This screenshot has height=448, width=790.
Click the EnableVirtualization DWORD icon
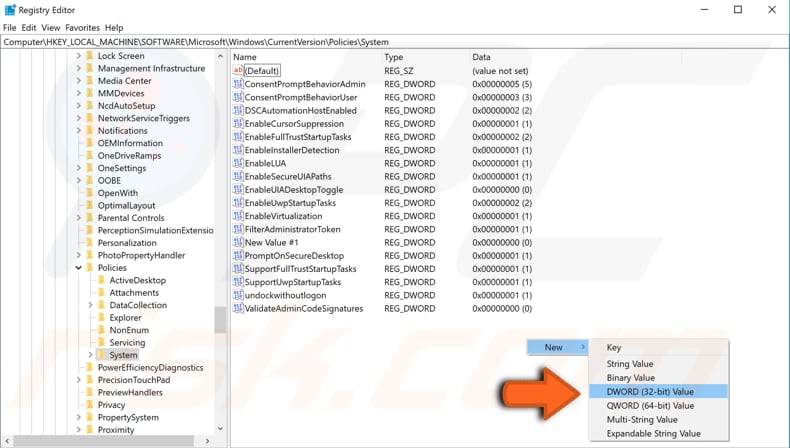pos(238,216)
